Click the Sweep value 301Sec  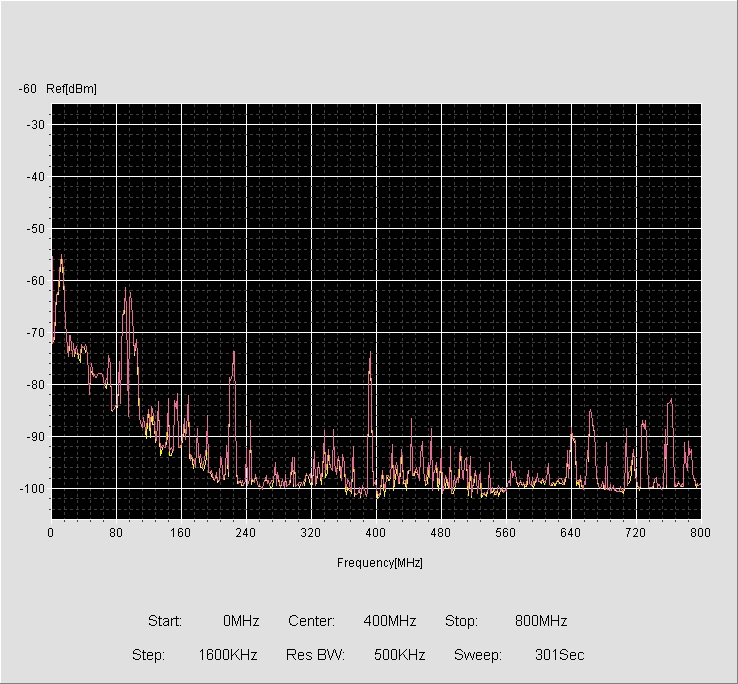(x=560, y=655)
